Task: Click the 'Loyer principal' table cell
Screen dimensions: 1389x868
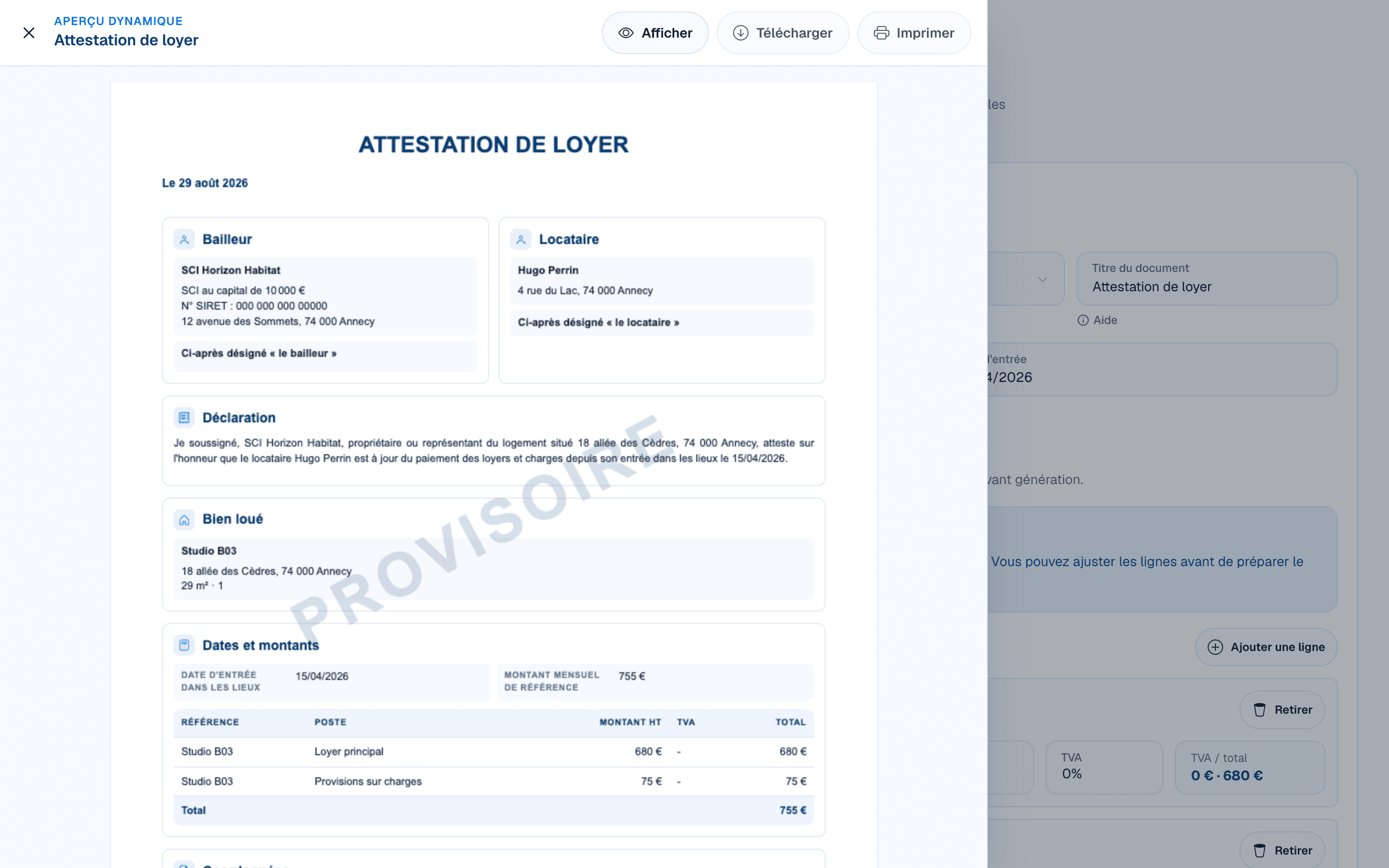Action: [x=349, y=751]
